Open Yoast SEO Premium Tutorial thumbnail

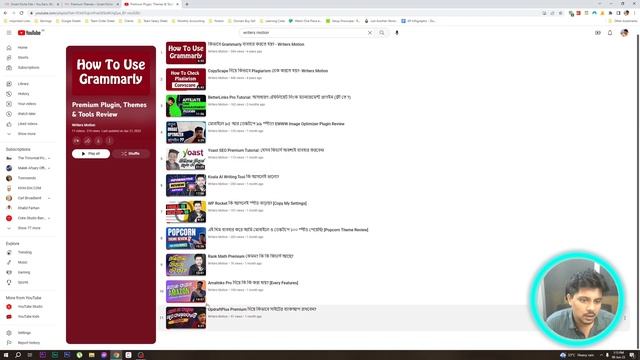[x=186, y=159]
